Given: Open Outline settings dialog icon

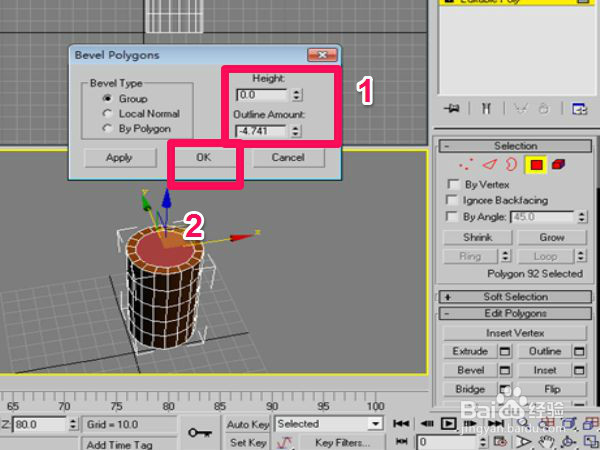Looking at the screenshot, I should [x=579, y=351].
